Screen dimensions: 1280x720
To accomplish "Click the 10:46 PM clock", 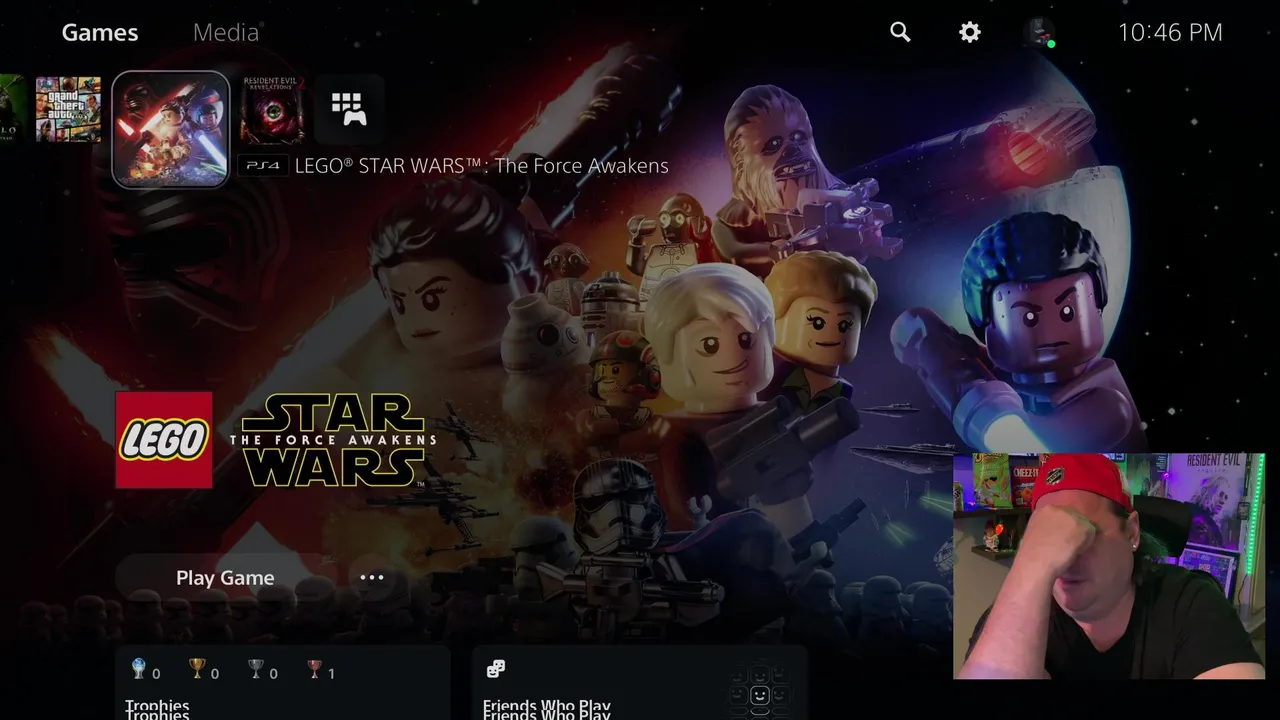I will point(1170,32).
